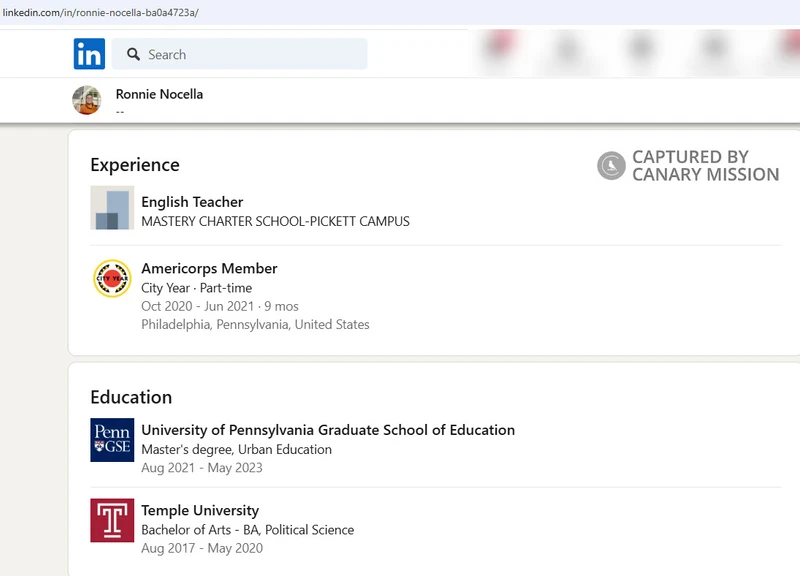800x576 pixels.
Task: Select Aug 2021 - May 2023 dates
Action: click(202, 468)
